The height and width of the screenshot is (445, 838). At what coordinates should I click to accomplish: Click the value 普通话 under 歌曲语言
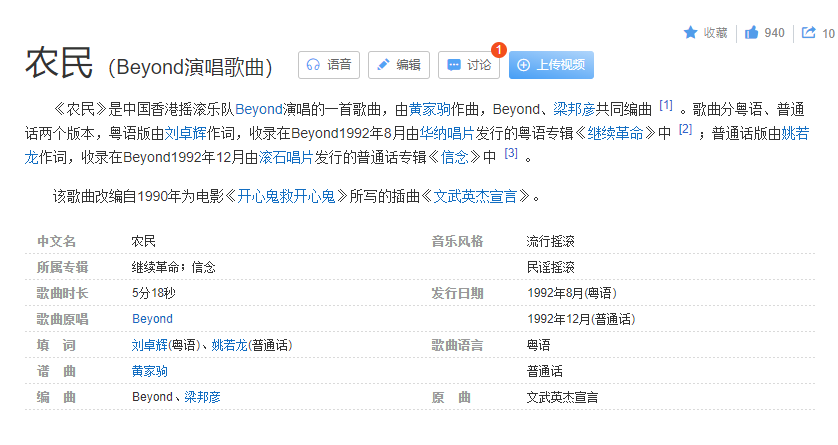(545, 371)
